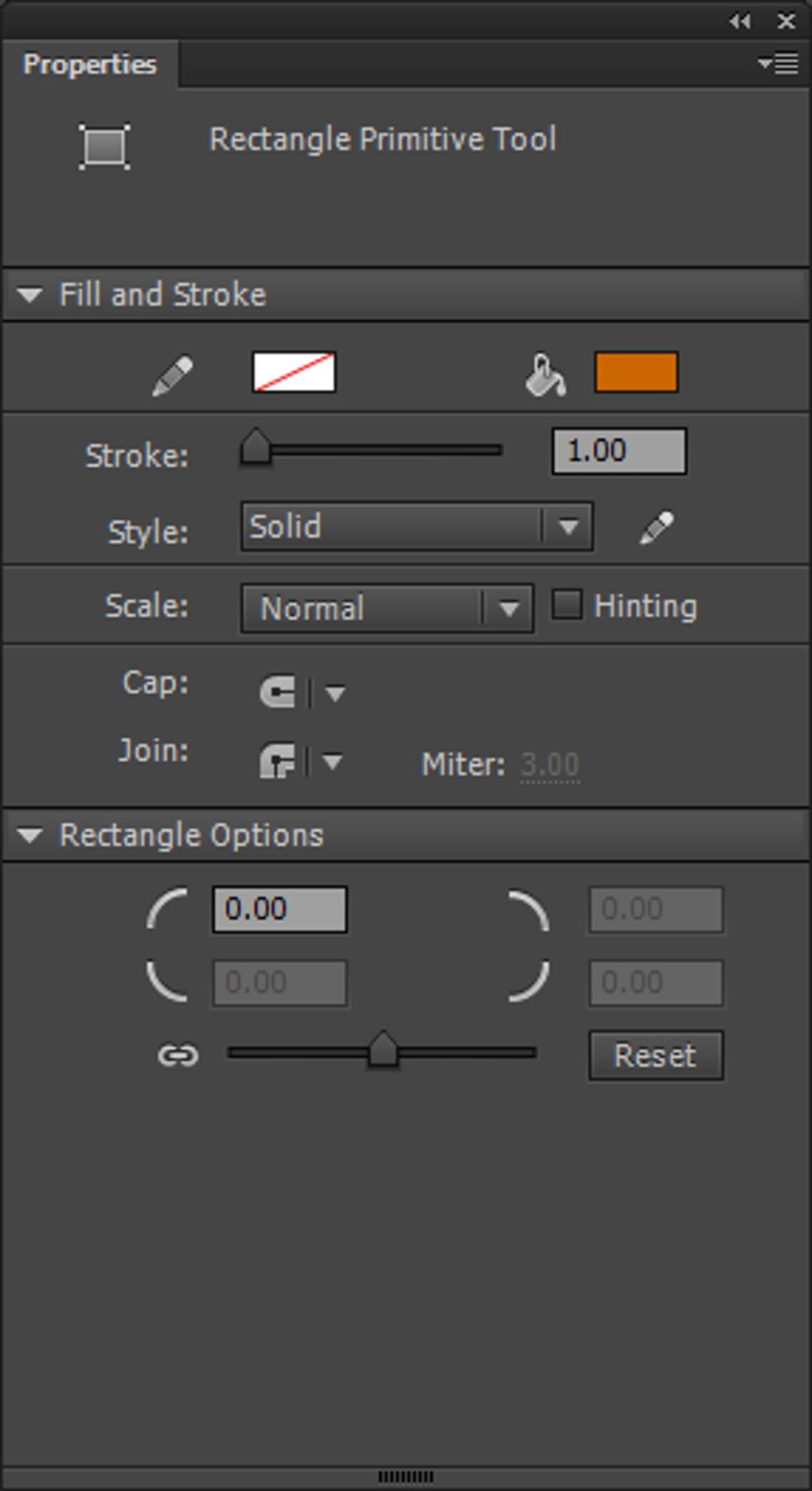Toggle the corner radius lock link icon
The image size is (812, 1491).
point(178,1056)
